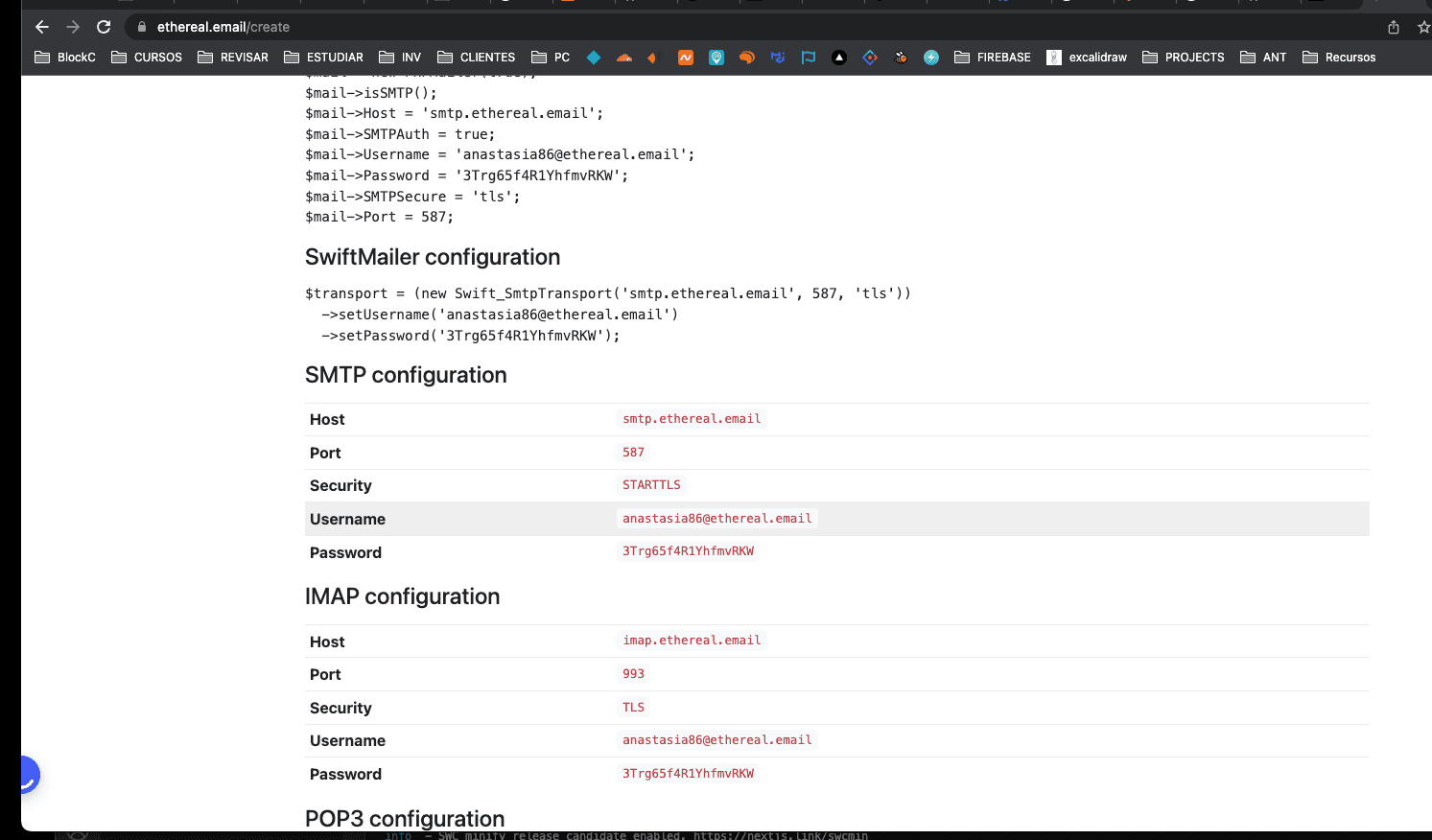Click the SMTP configuration heading

406,375
